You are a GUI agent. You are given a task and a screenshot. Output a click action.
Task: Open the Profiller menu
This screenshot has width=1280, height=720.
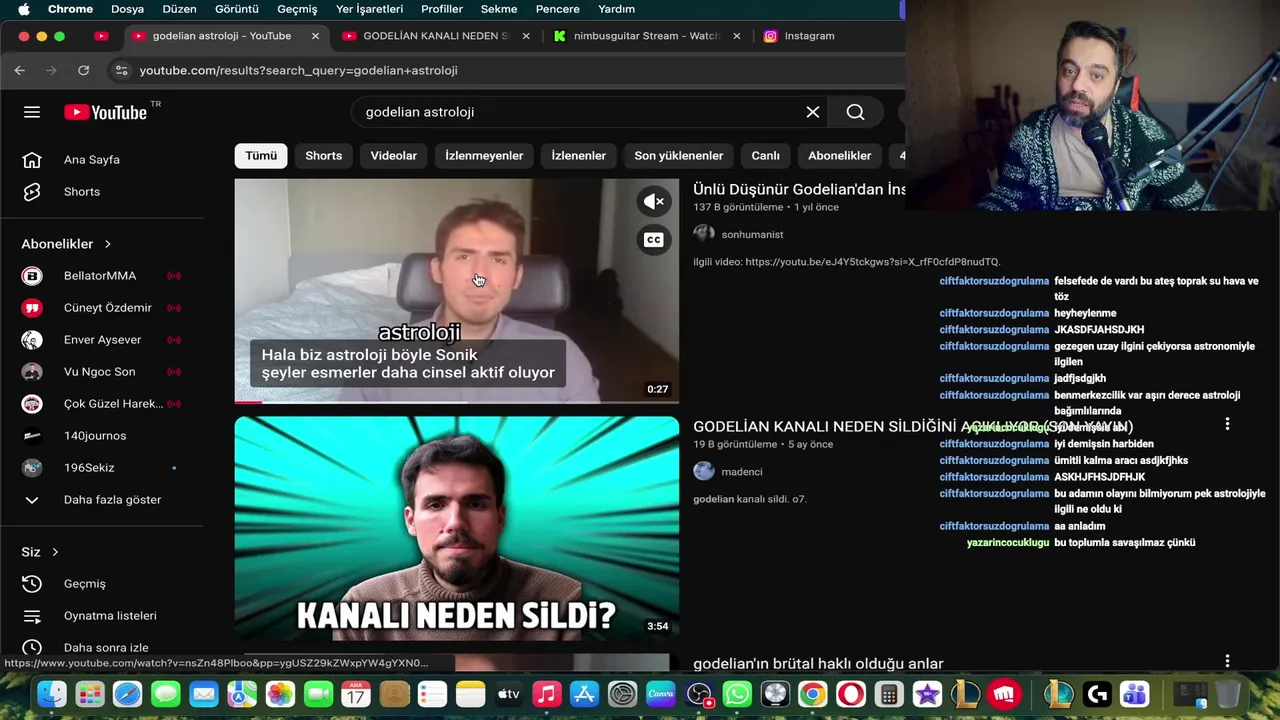442,9
